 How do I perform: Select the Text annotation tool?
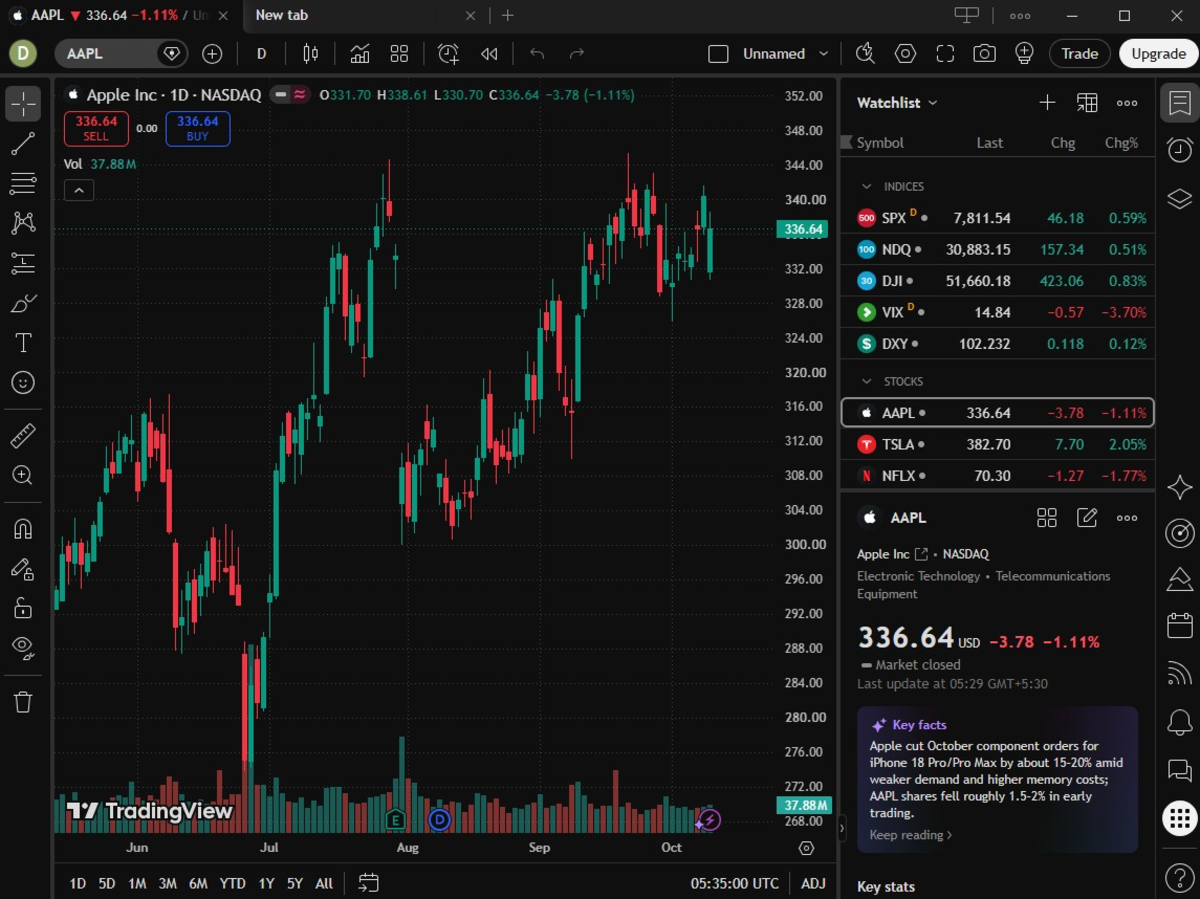click(x=23, y=343)
